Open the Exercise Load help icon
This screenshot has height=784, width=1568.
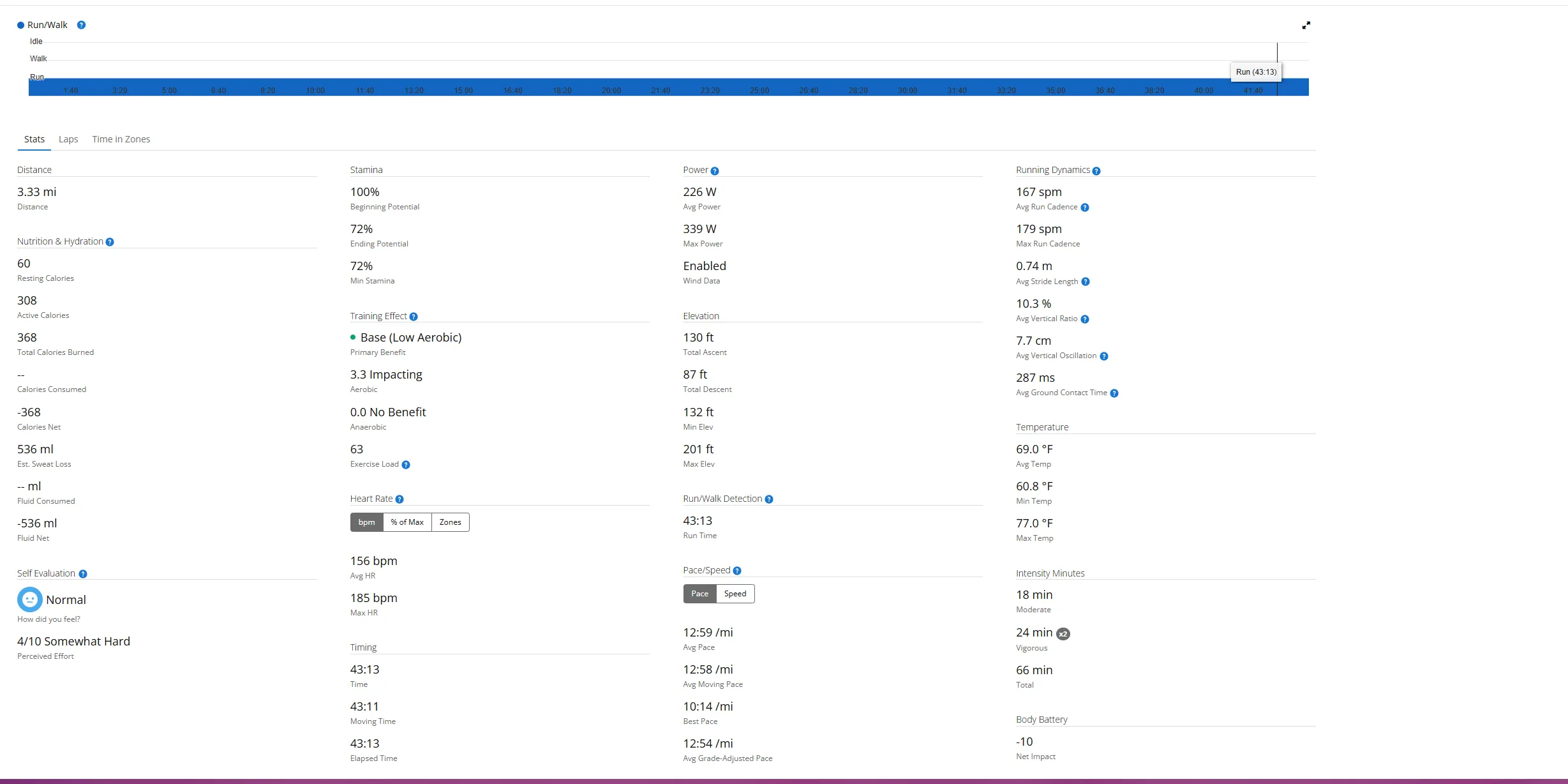click(406, 465)
